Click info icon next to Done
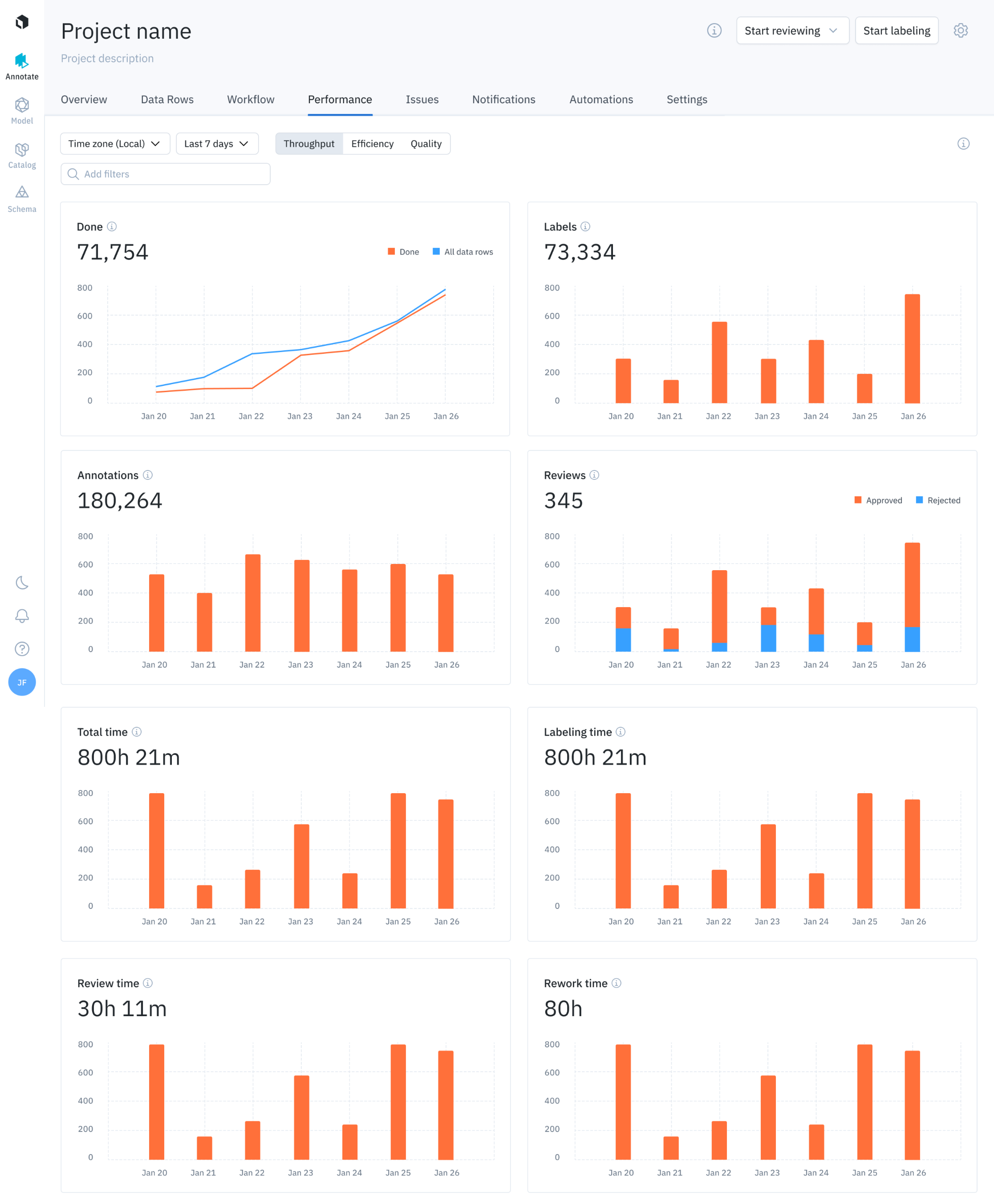Screen dimensions: 994x1204 coord(112,227)
